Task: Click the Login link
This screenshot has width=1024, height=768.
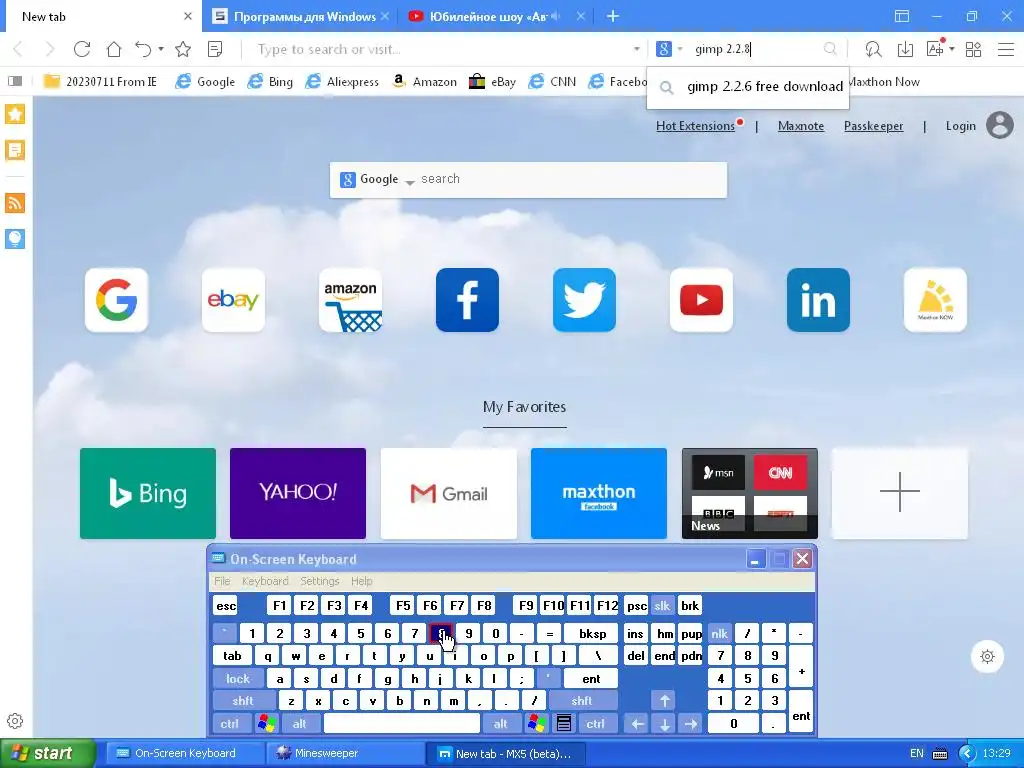Action: (961, 126)
